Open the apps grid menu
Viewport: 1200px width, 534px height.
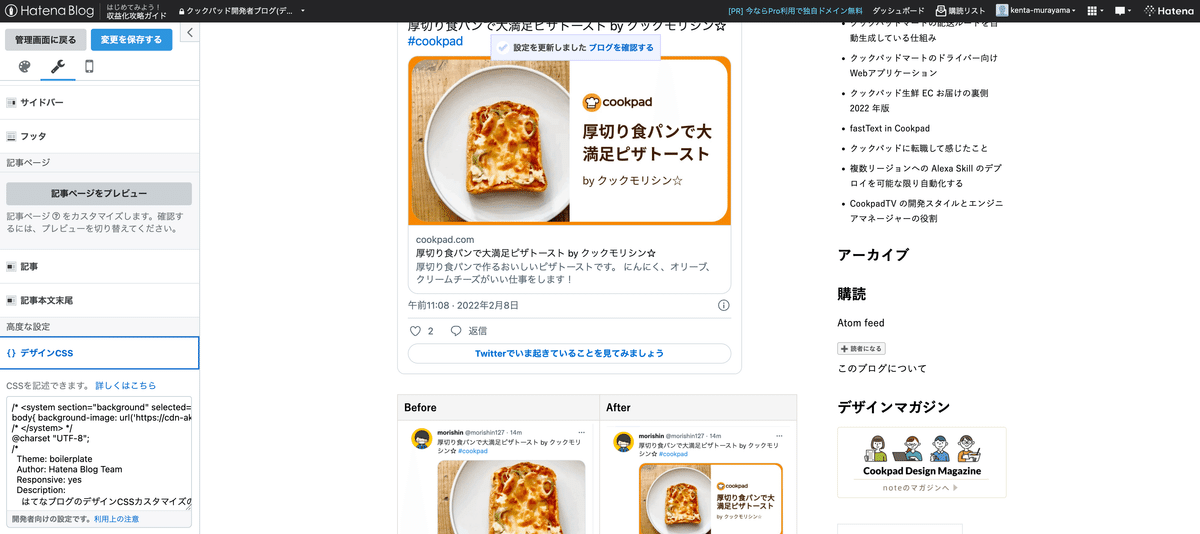(1093, 11)
